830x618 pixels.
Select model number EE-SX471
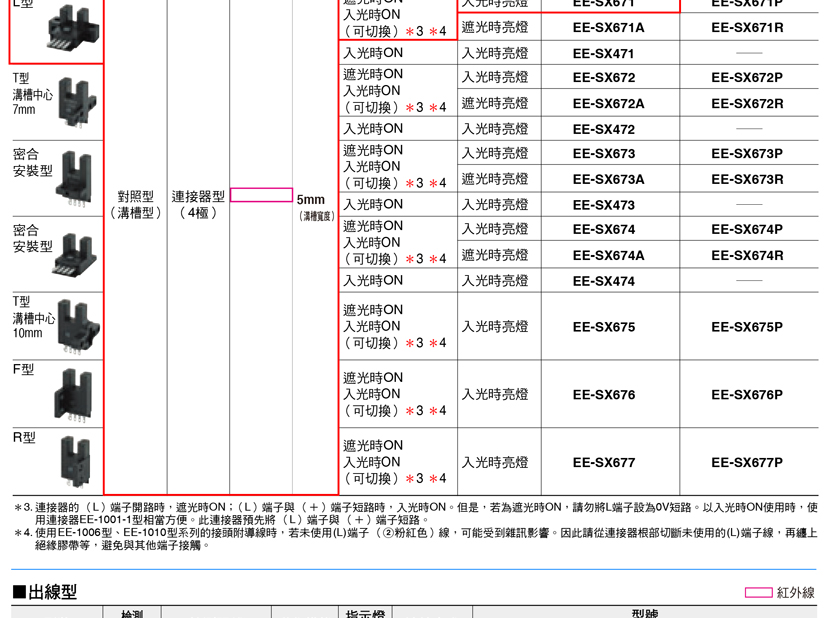point(603,53)
